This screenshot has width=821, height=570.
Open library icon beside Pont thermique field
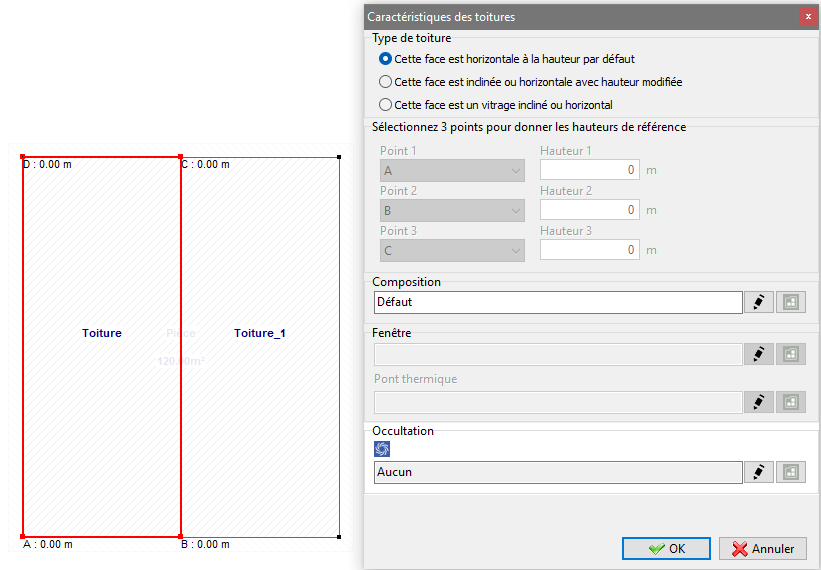pos(791,402)
